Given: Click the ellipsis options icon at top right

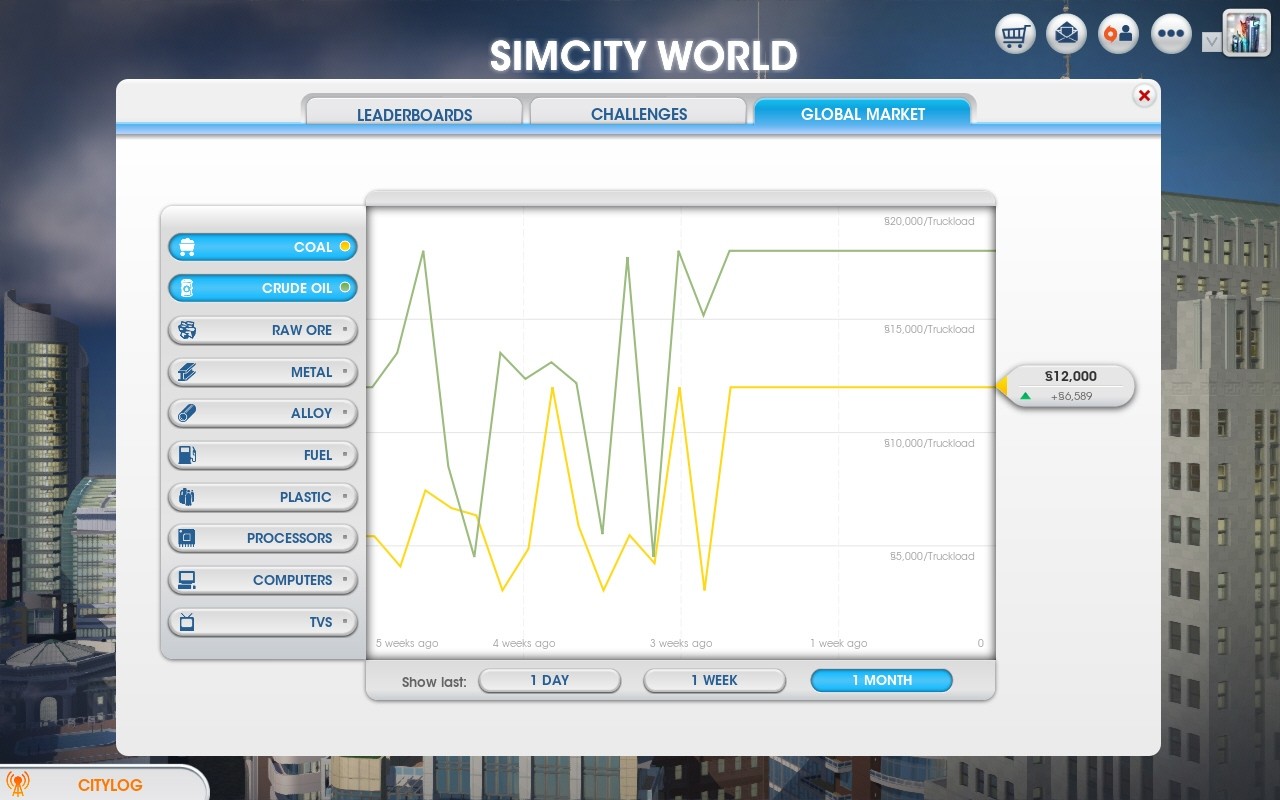Looking at the screenshot, I should click(x=1170, y=33).
